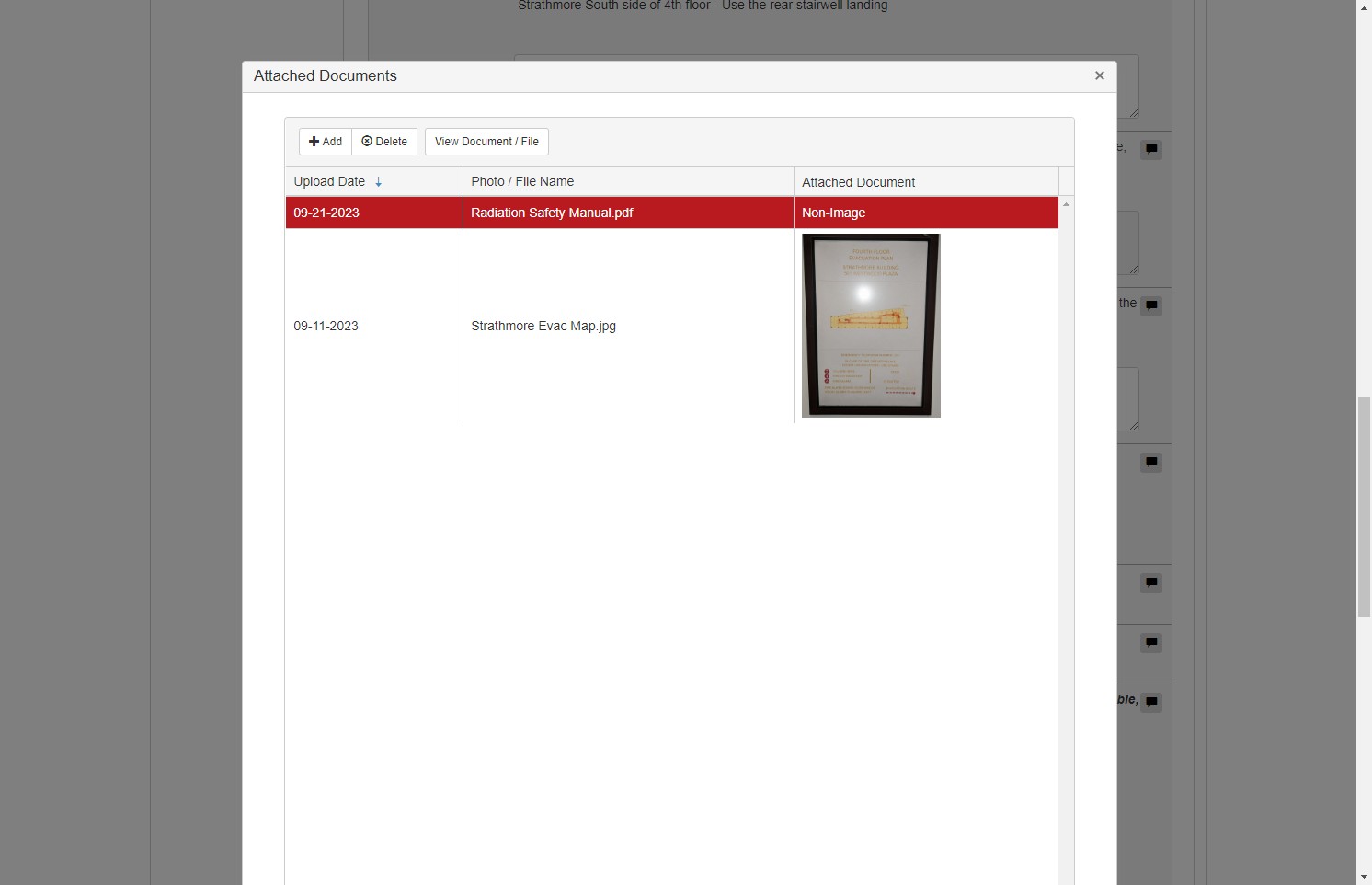Screen dimensions: 1372x885
Task: Select Radiation Safety Manual.pdf row
Action: coord(672,213)
